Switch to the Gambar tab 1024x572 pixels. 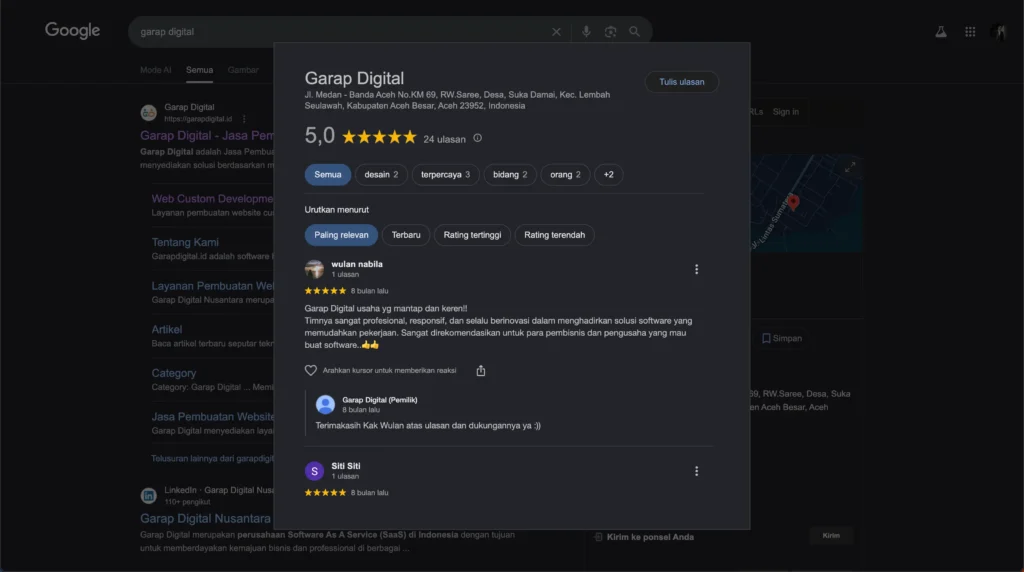(x=243, y=70)
